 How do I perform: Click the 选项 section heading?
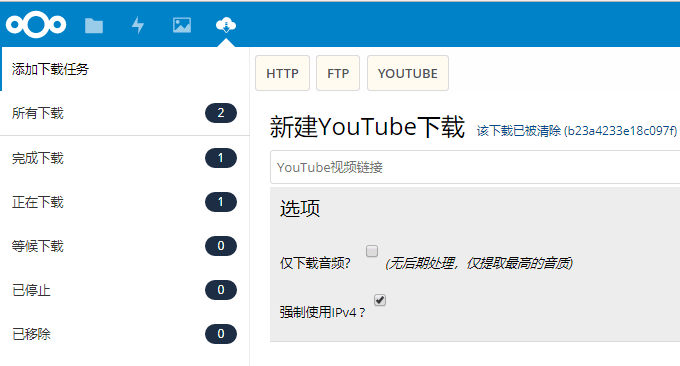click(x=300, y=209)
